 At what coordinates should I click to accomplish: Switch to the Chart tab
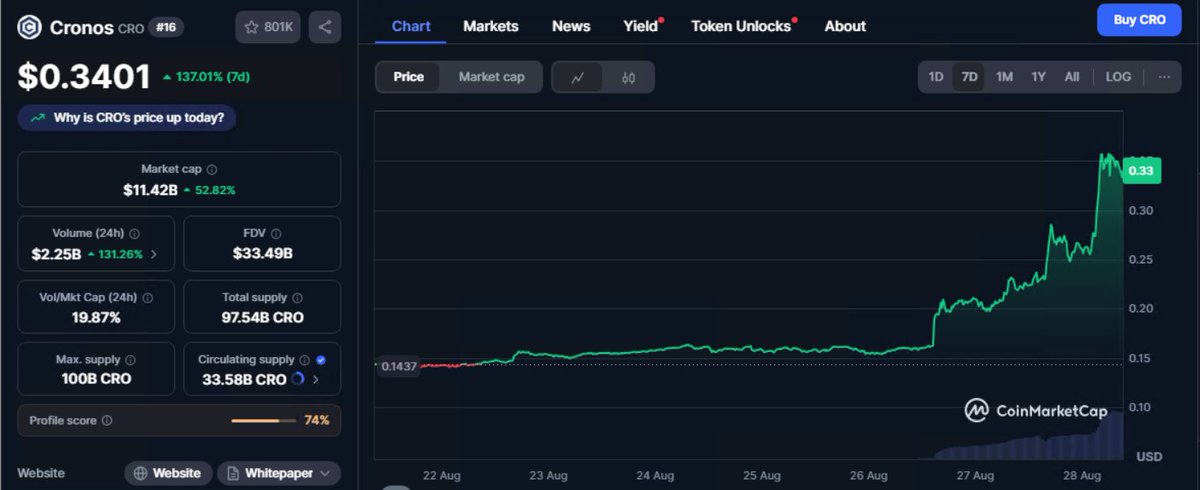tap(411, 26)
